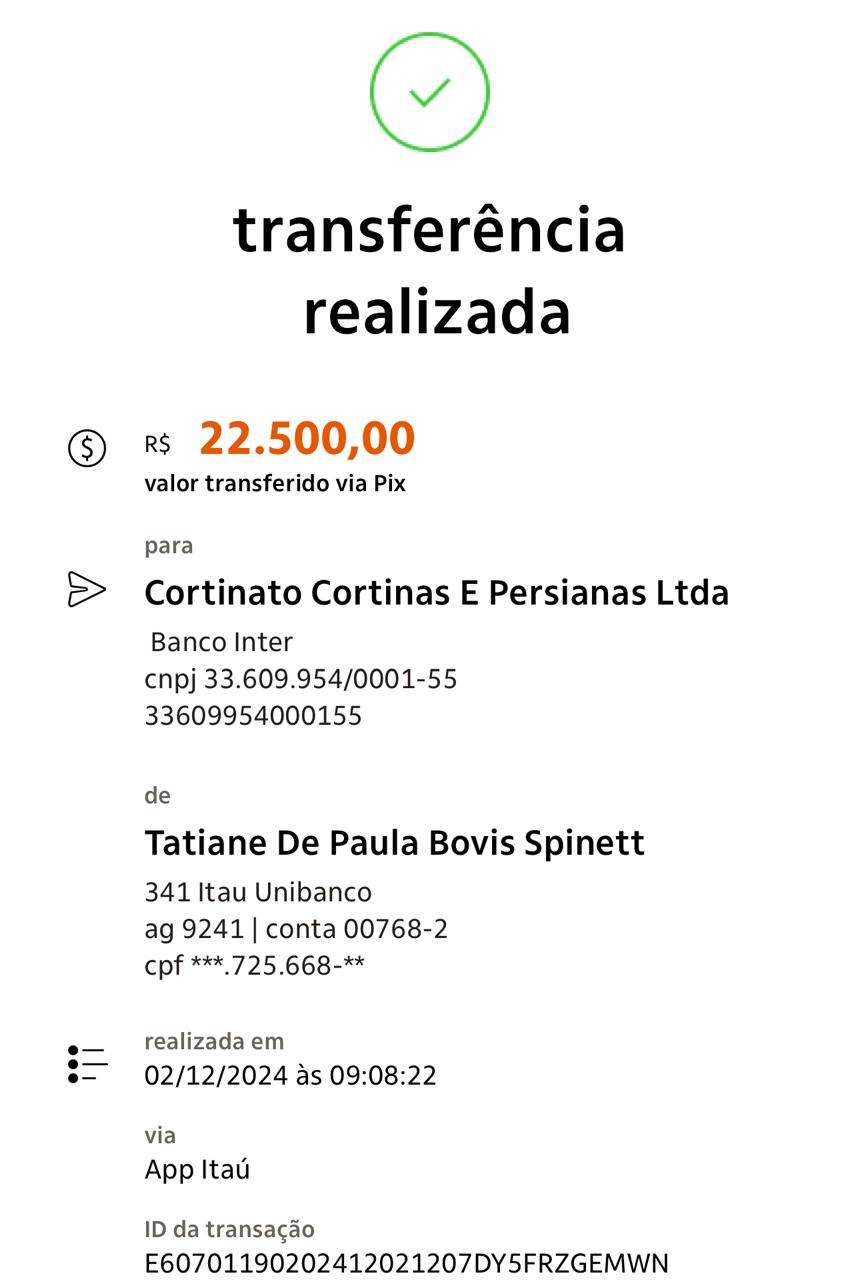Click the 341 Itau Unibanco line
The width and height of the screenshot is (860, 1280).
(x=258, y=892)
